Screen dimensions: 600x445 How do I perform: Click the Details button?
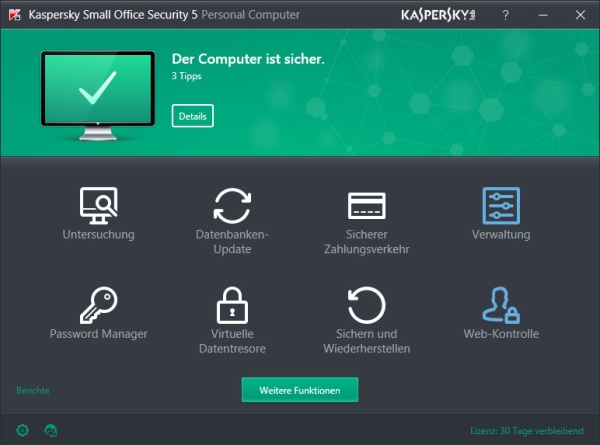click(x=192, y=116)
